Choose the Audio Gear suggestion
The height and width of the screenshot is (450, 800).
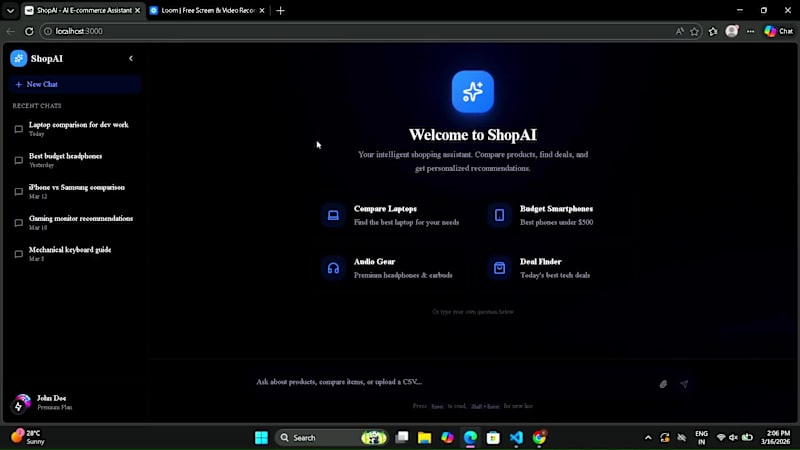coord(392,268)
